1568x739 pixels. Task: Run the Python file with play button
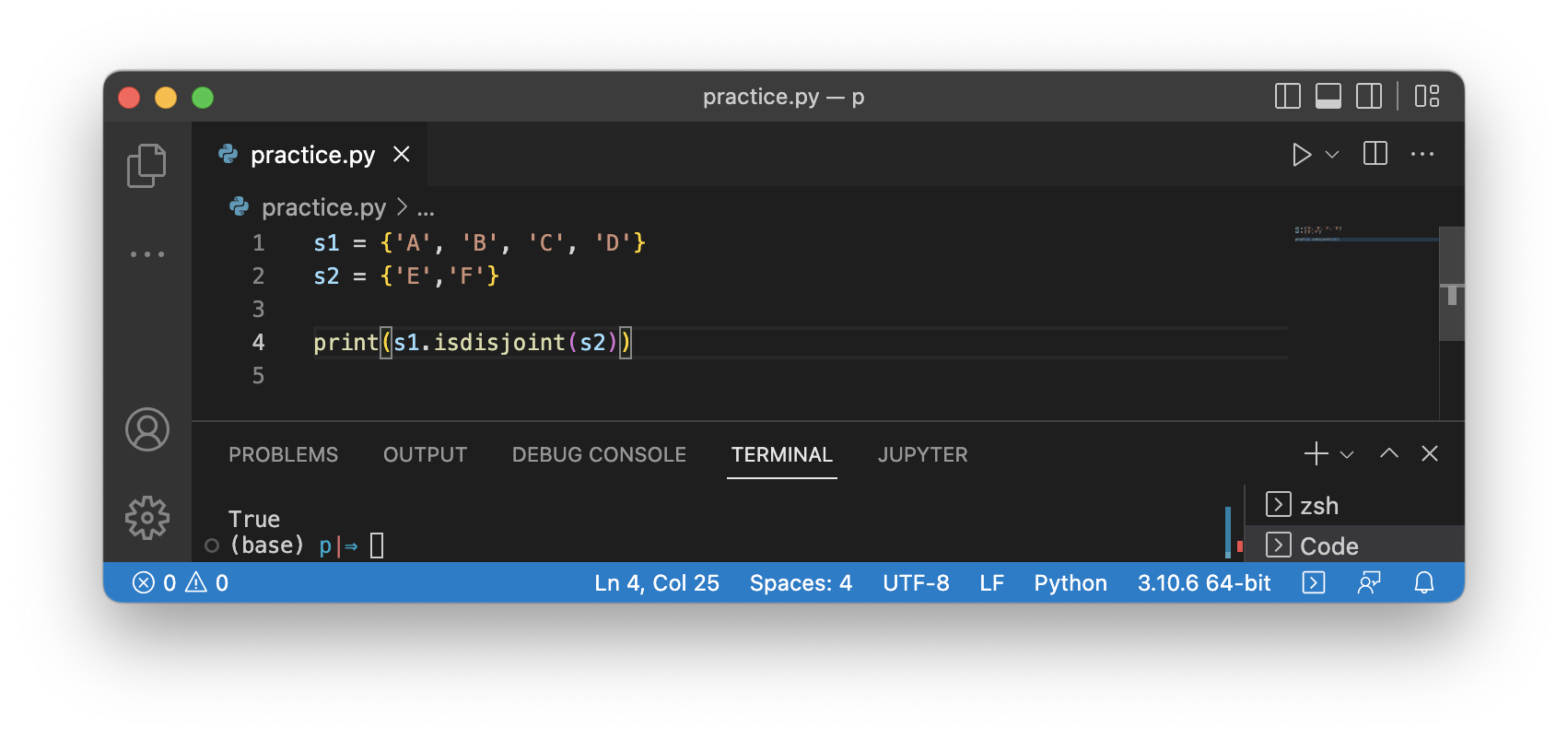[x=1301, y=154]
